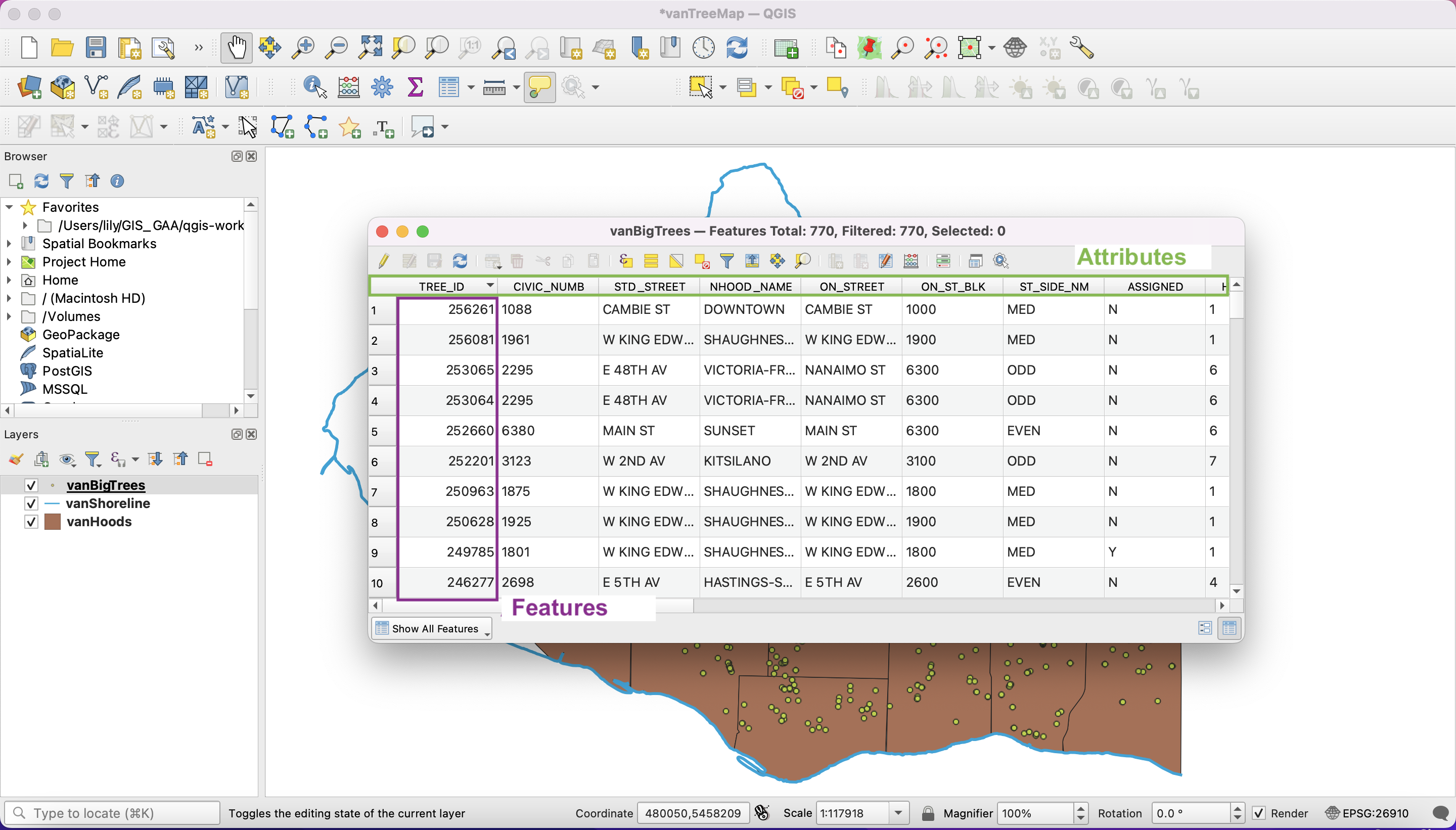Click the vanHoods brown color swatch
The width and height of the screenshot is (1456, 830).
53,522
